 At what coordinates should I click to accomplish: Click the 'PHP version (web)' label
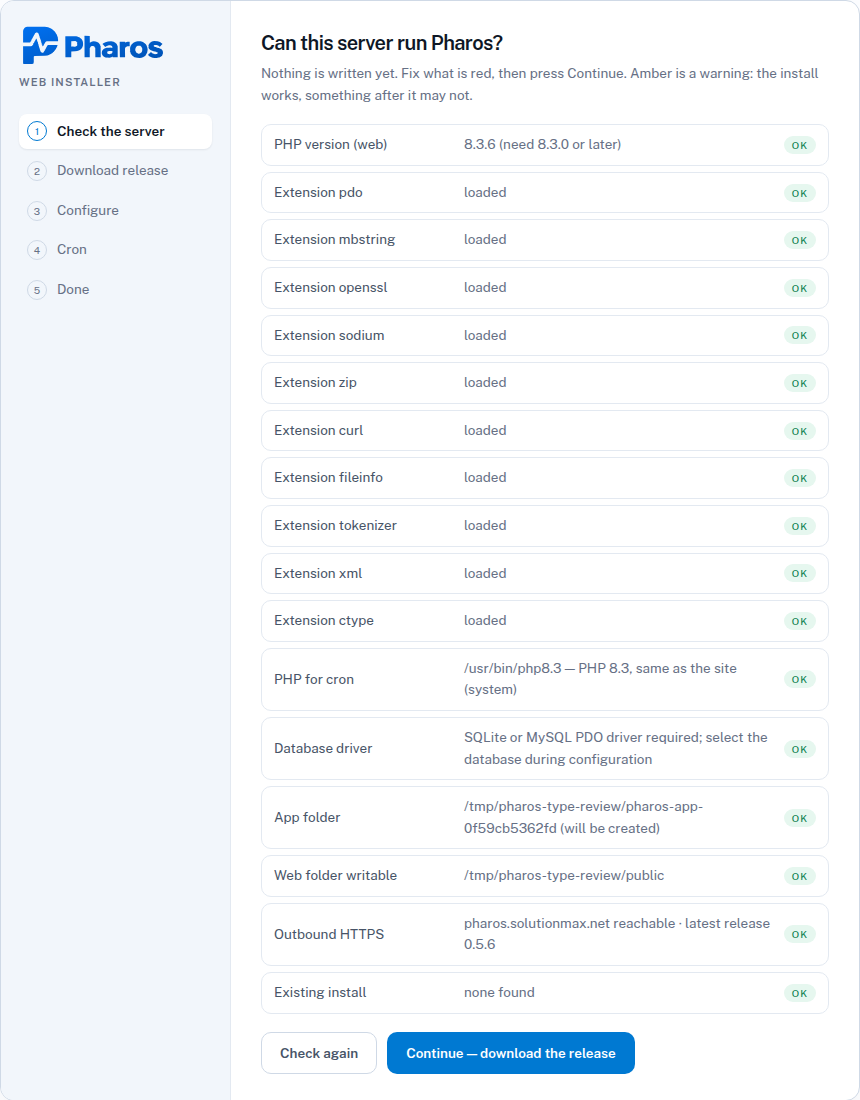point(330,145)
